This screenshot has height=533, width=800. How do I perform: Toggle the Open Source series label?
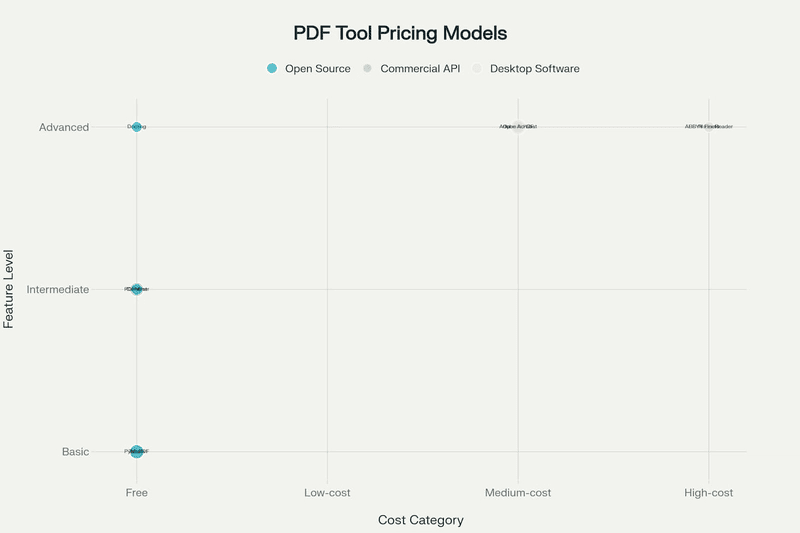coord(317,69)
